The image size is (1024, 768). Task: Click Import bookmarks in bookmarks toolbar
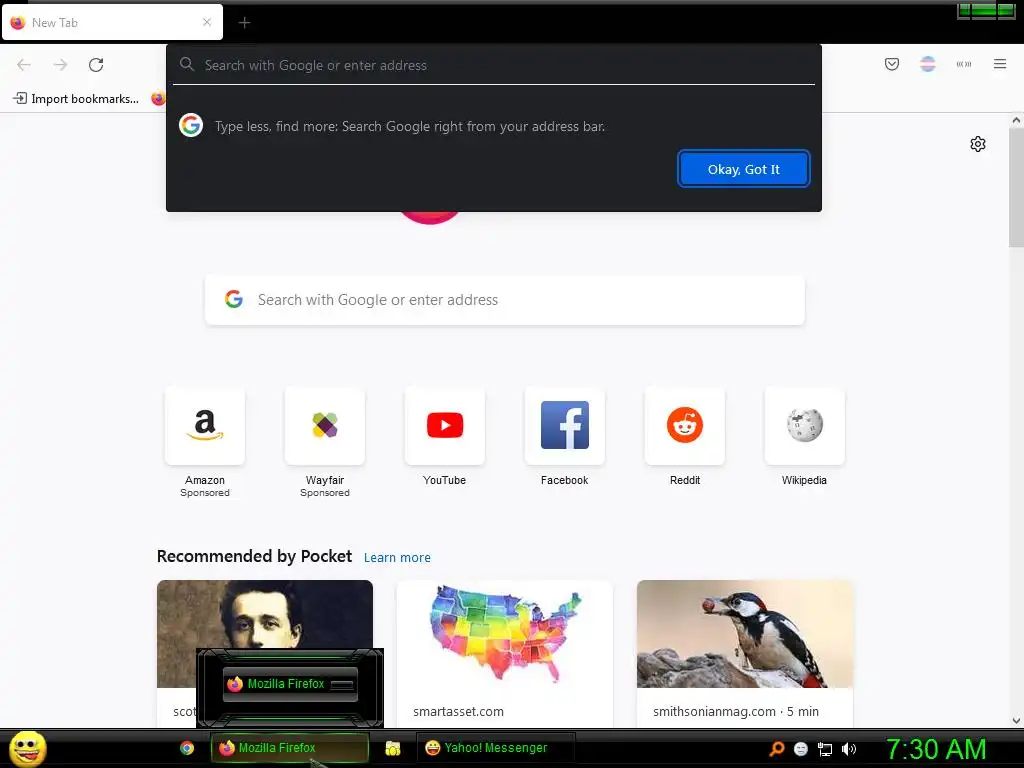pyautogui.click(x=76, y=99)
